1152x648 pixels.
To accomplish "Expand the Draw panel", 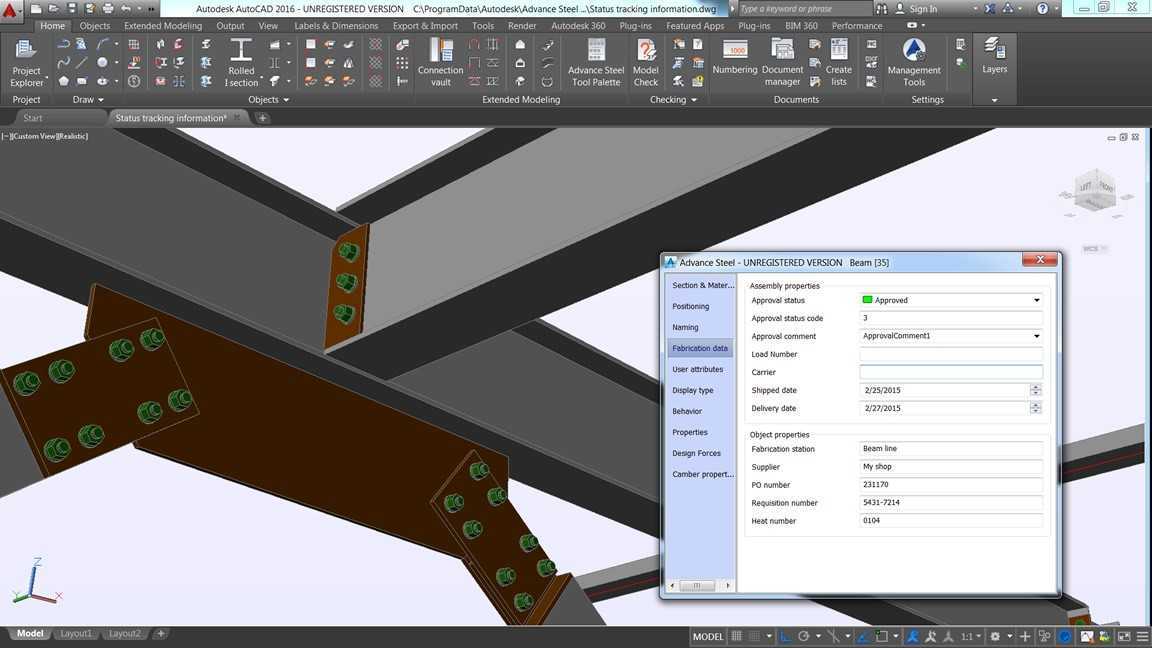I will pyautogui.click(x=88, y=100).
